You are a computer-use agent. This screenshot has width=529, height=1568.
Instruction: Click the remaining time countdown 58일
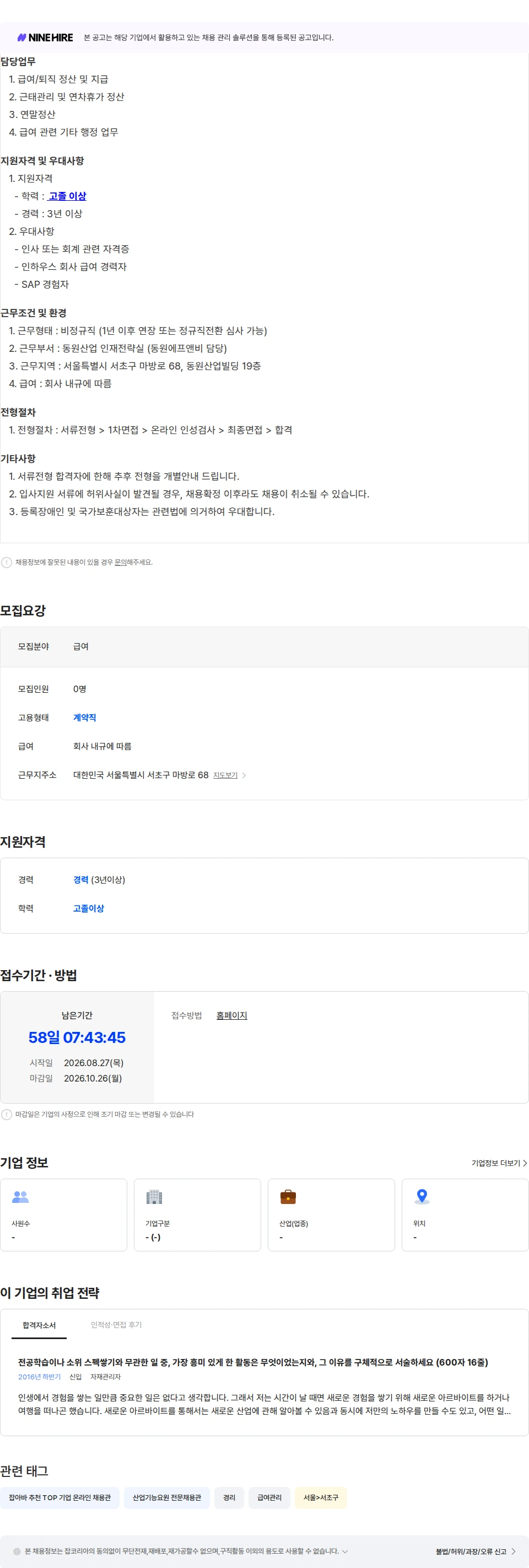[x=77, y=1038]
